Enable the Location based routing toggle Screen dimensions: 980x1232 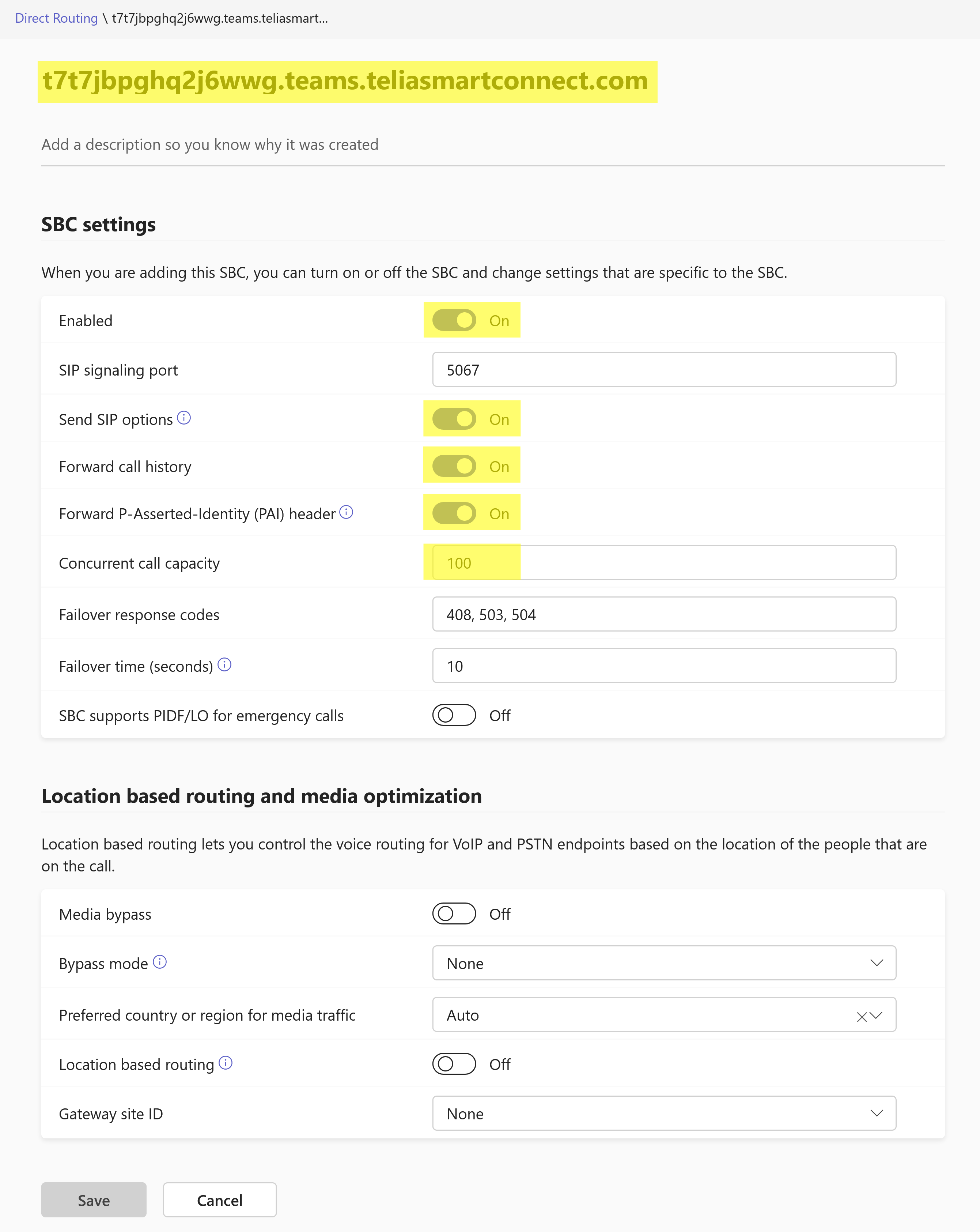pos(454,1064)
